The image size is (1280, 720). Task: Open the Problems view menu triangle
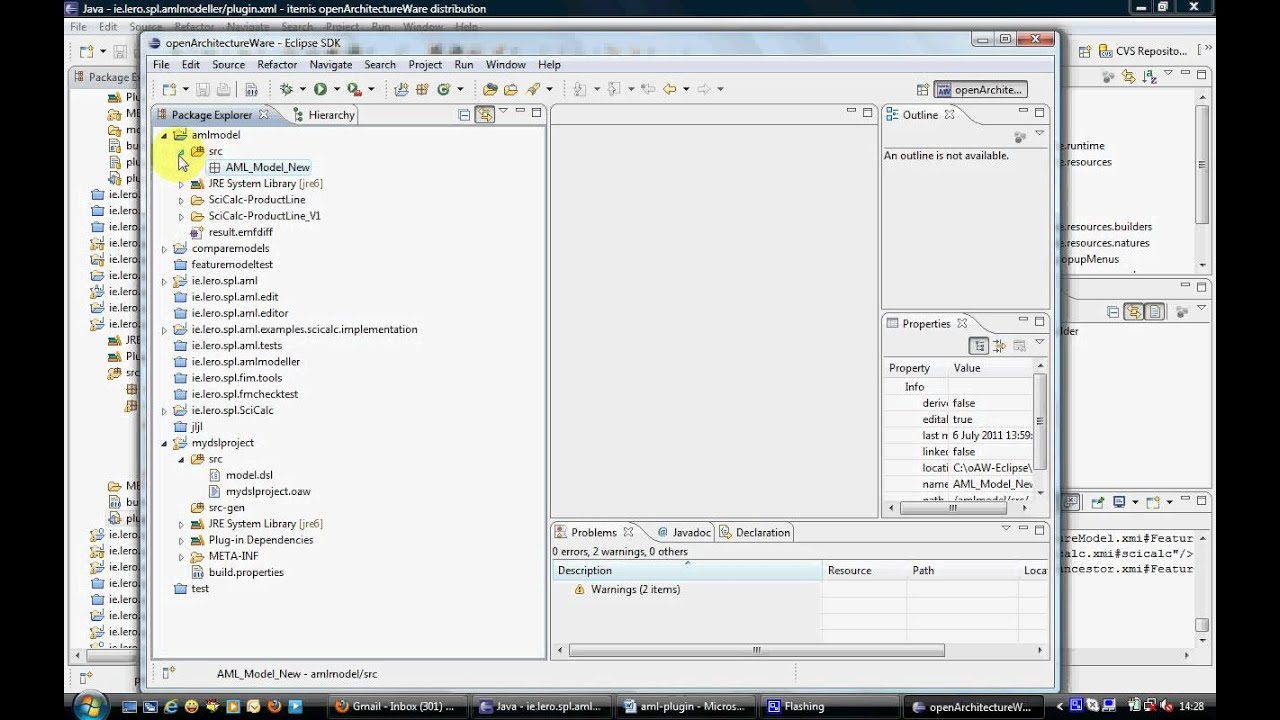tap(1006, 529)
